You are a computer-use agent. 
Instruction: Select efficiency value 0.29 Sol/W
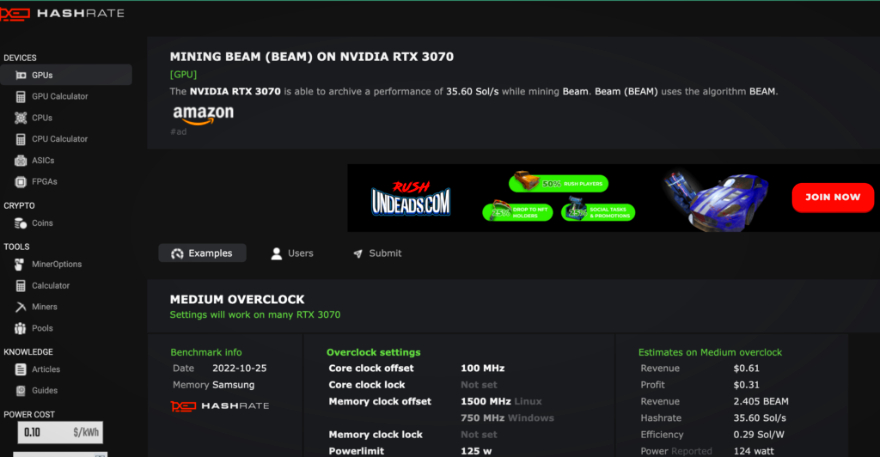759,435
